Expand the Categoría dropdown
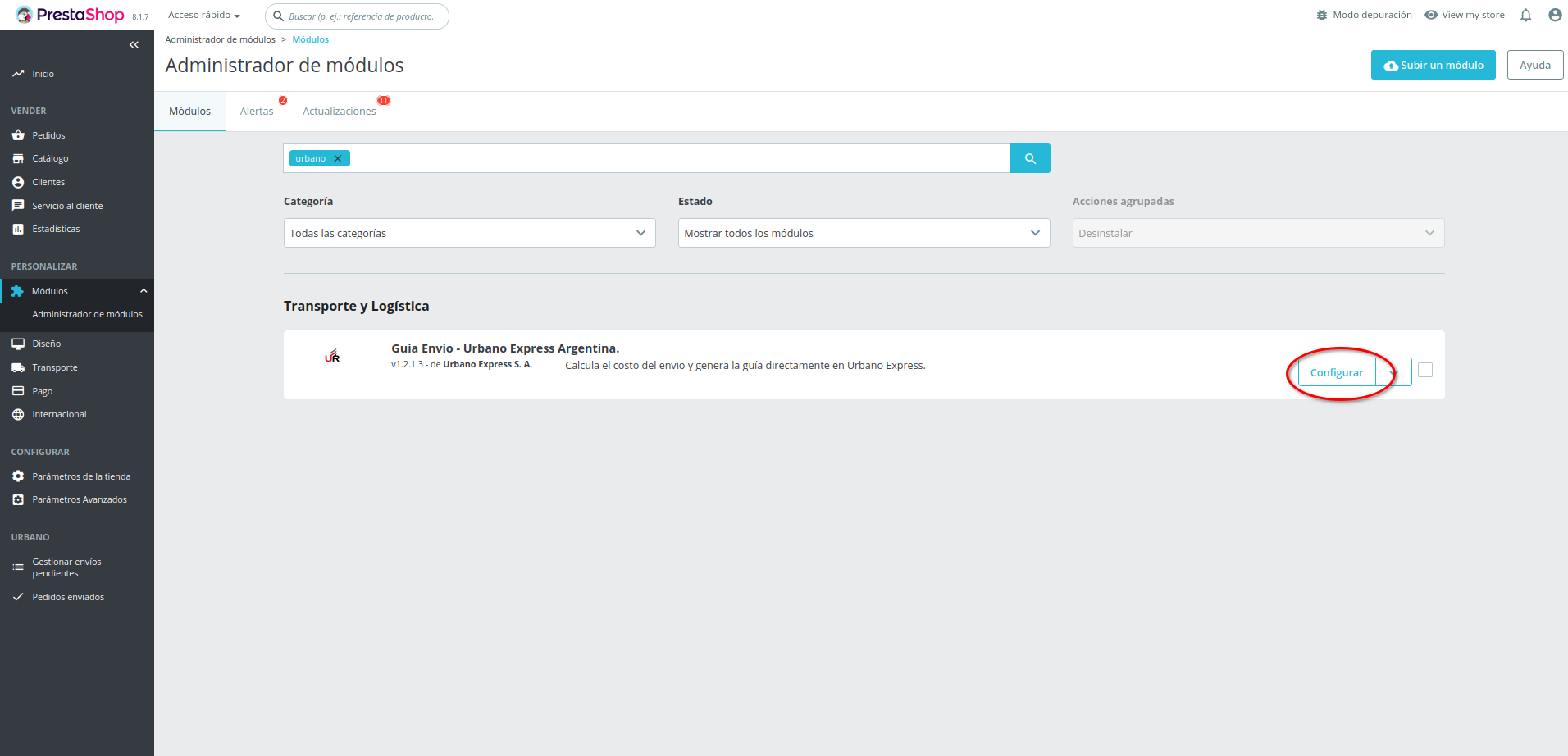 pos(469,233)
